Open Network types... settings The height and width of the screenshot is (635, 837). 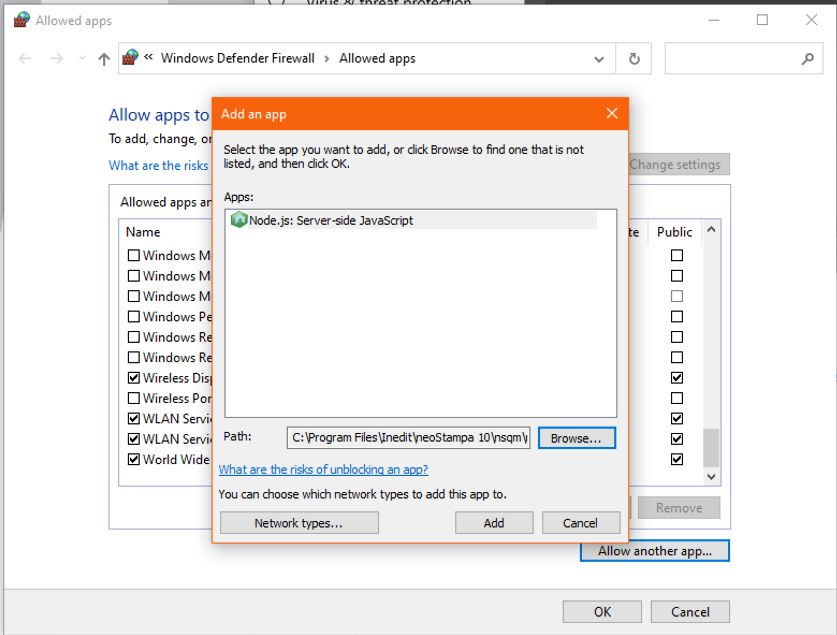299,522
